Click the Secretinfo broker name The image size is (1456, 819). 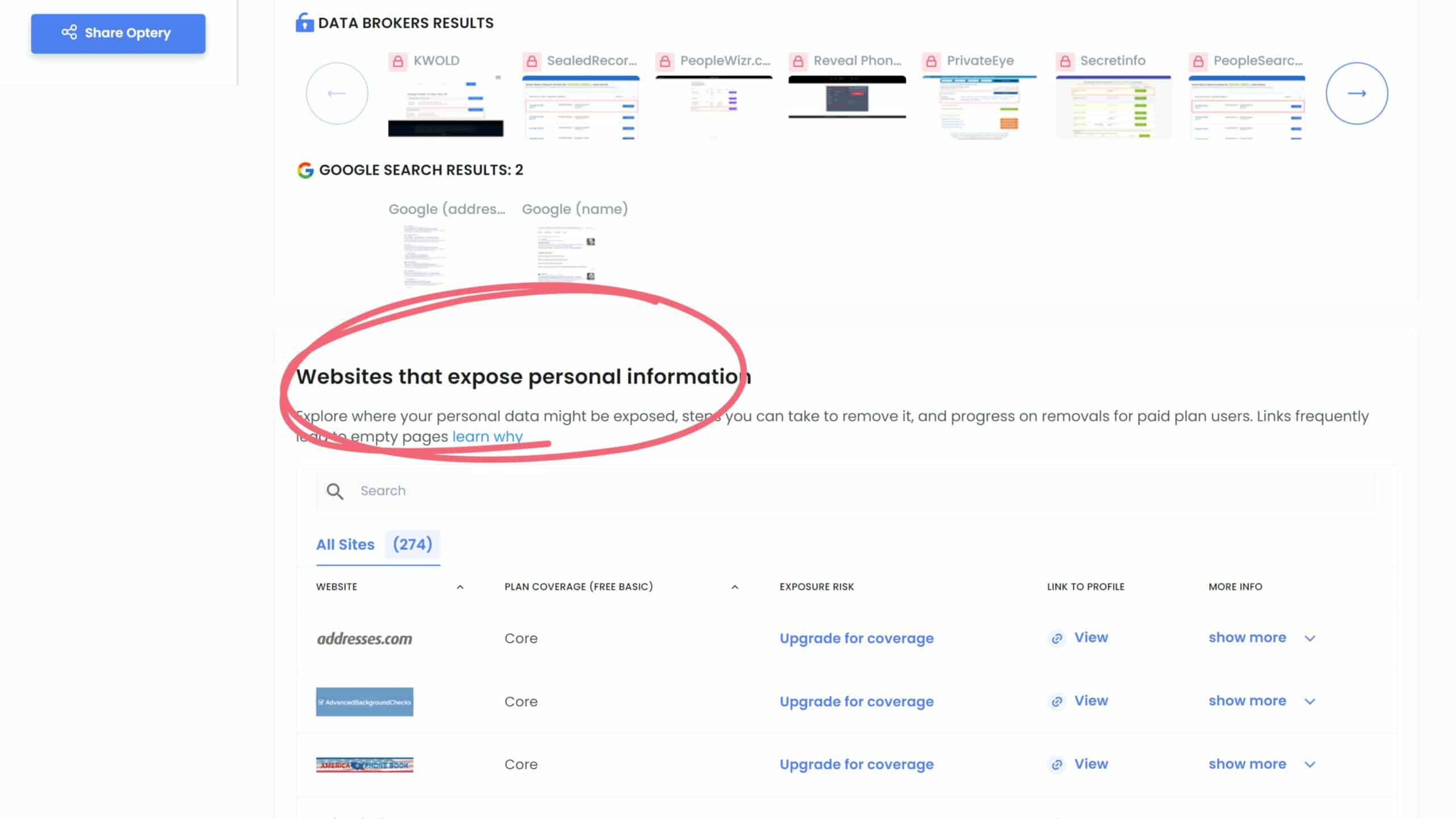pos(1112,60)
